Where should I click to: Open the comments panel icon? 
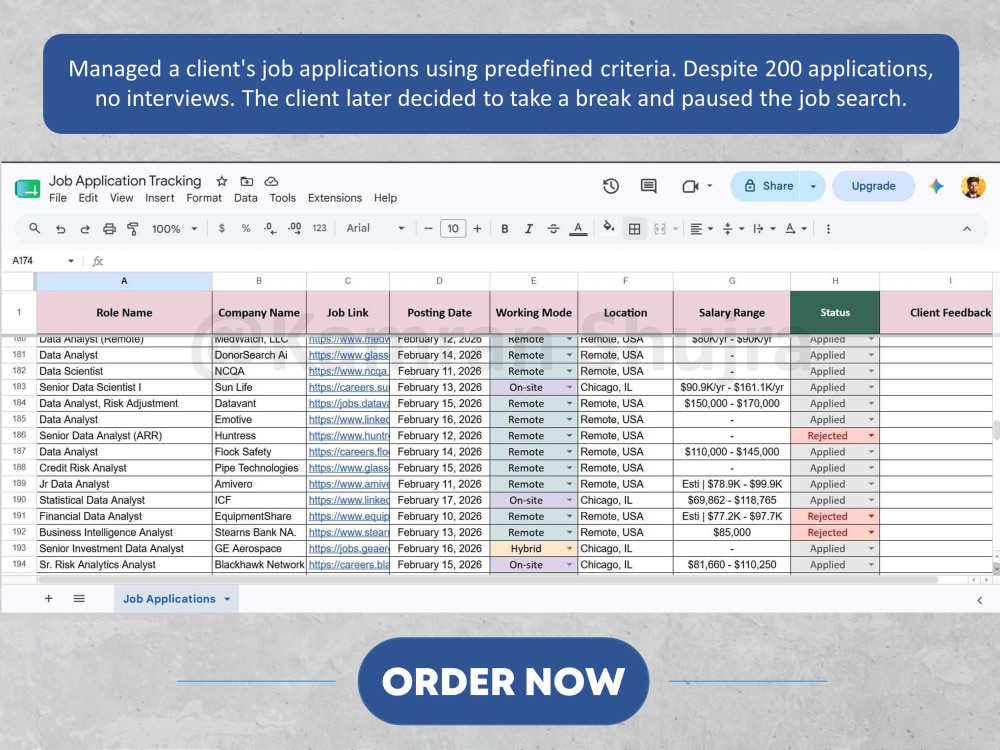pos(649,186)
